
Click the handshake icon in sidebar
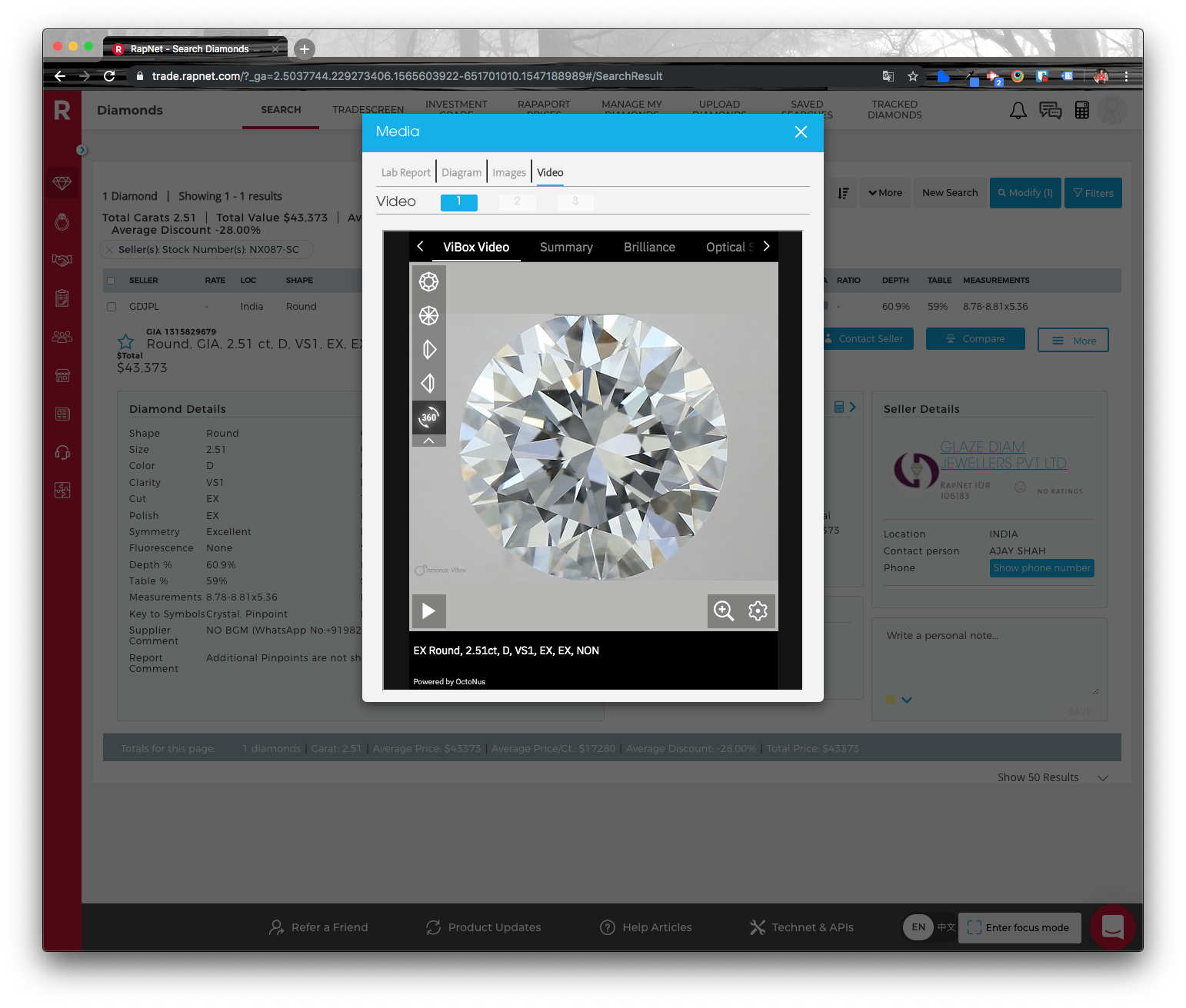click(62, 260)
